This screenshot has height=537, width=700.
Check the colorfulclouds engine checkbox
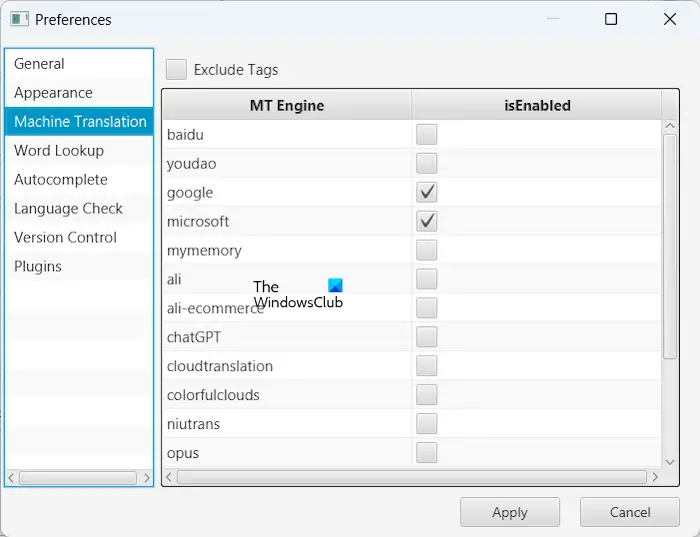(426, 395)
